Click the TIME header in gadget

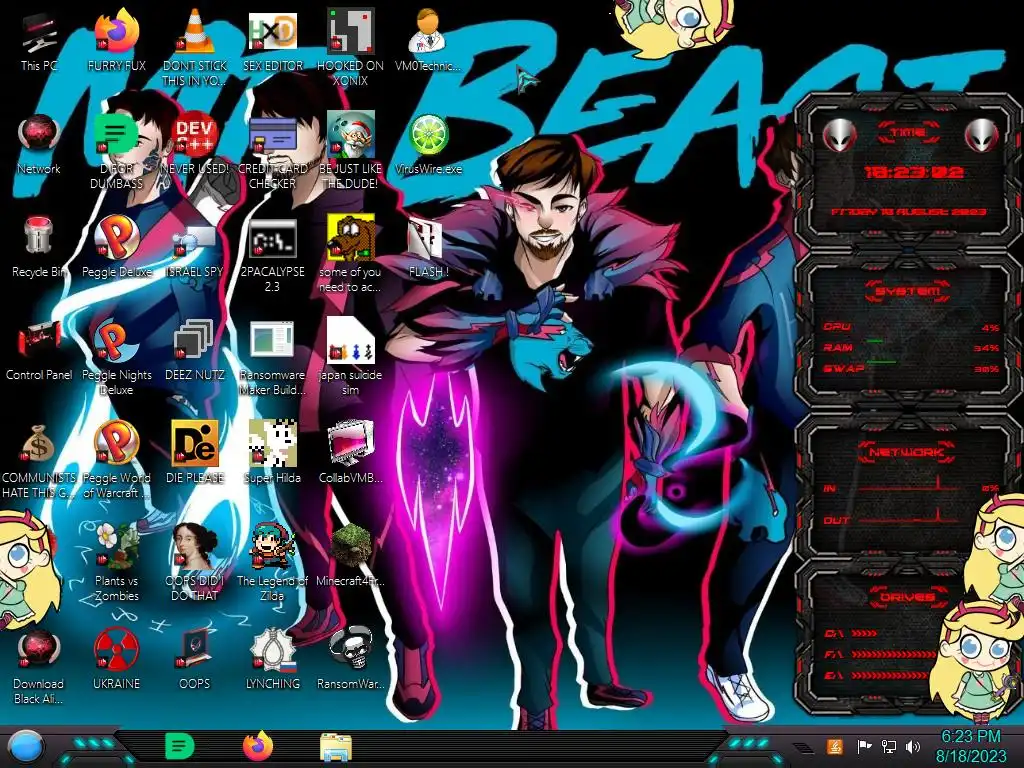[908, 132]
